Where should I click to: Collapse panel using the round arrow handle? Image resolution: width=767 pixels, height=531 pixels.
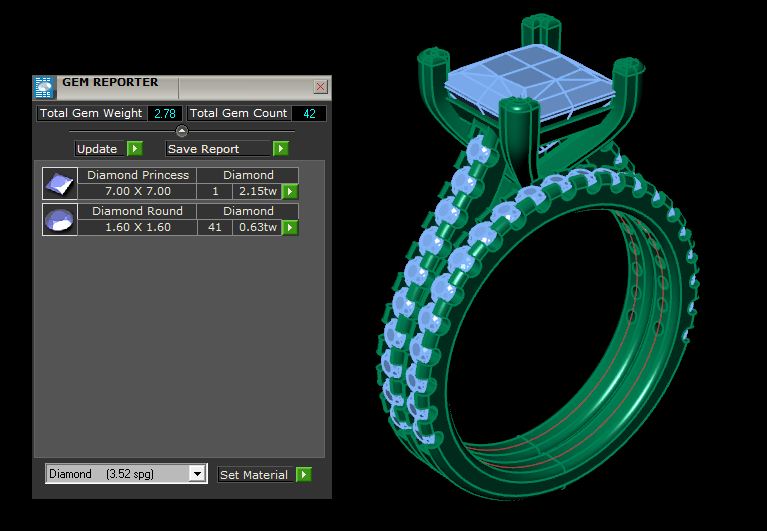point(181,131)
